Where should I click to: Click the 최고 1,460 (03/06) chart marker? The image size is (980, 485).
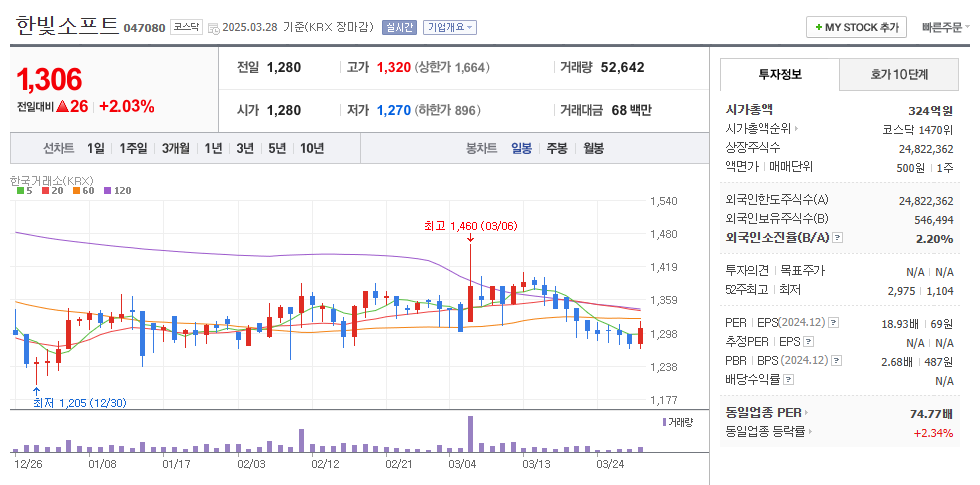click(471, 226)
